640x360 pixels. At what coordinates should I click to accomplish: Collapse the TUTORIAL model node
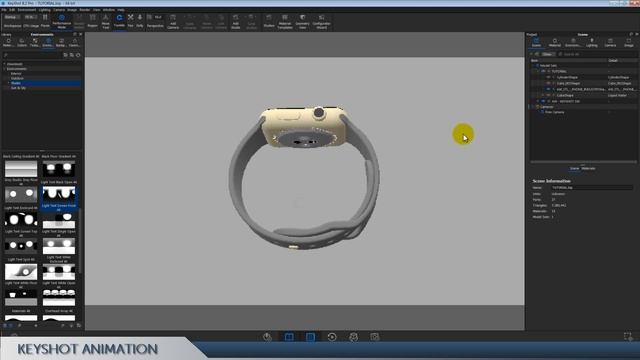(x=538, y=71)
